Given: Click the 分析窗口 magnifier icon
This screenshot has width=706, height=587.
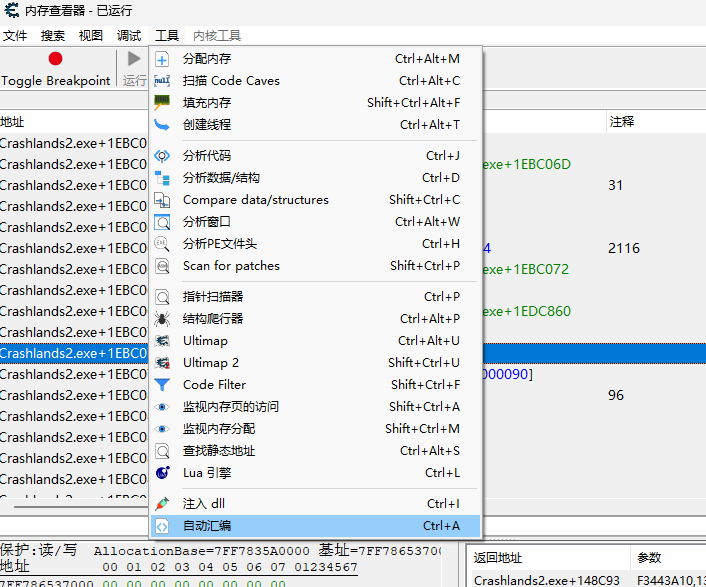Looking at the screenshot, I should coord(162,222).
